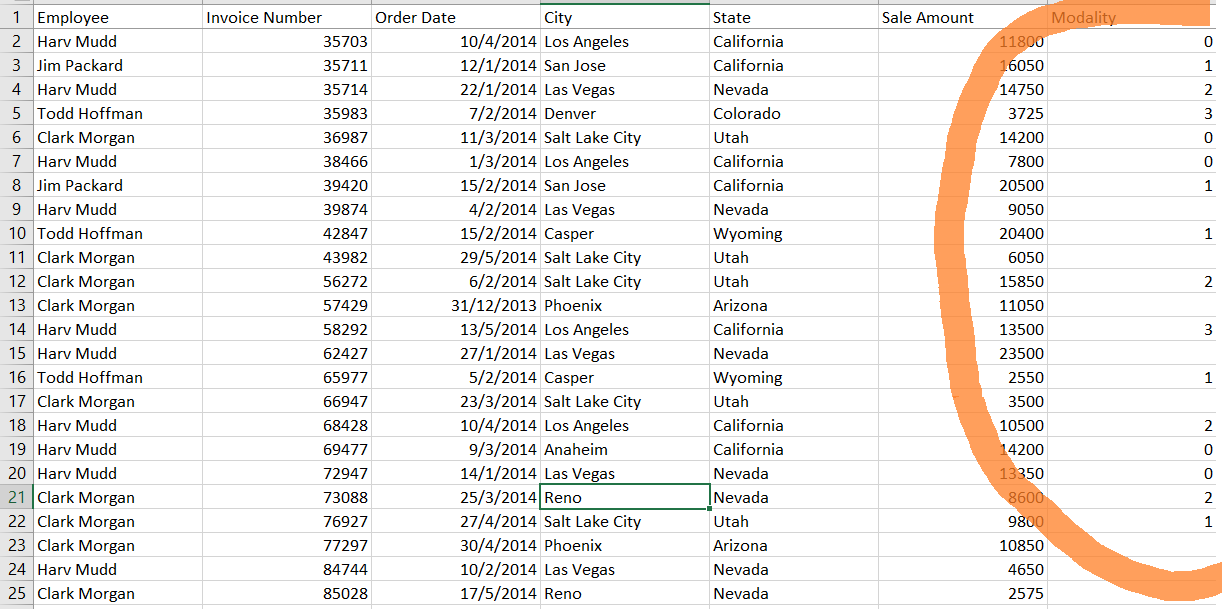Click row header number 1
This screenshot has width=1222, height=611.
coord(16,17)
